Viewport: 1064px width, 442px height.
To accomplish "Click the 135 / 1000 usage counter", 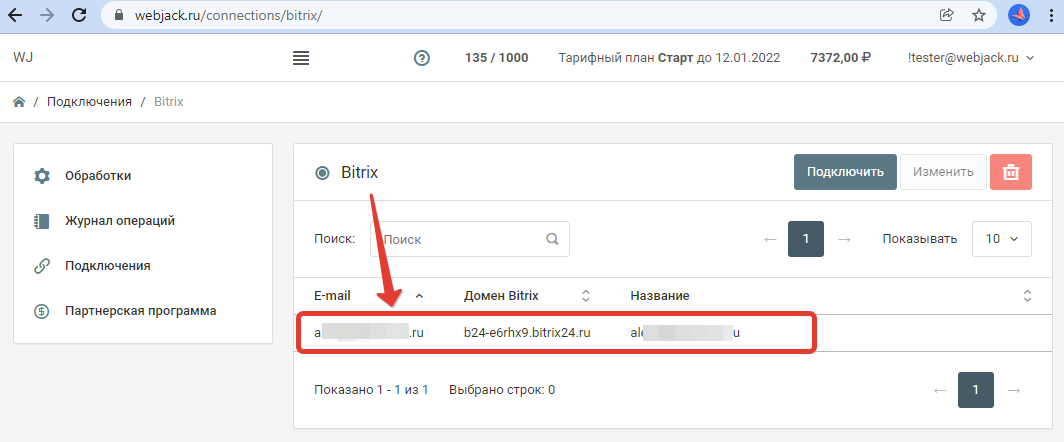I will (x=497, y=58).
